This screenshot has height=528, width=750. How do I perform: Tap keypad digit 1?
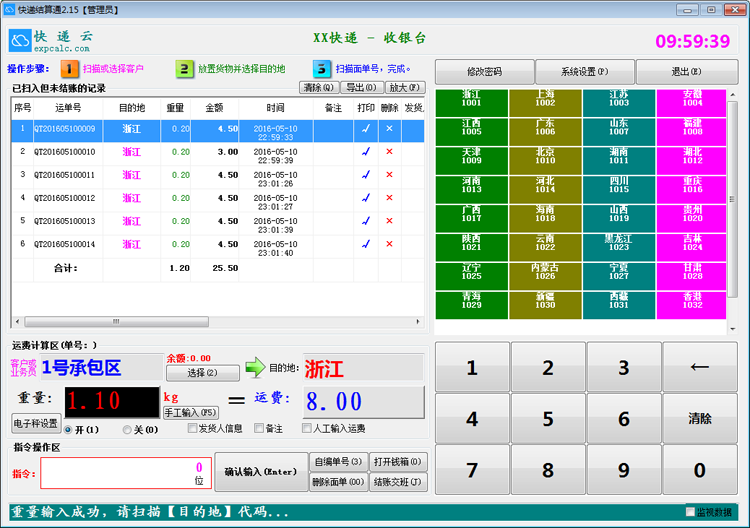tap(472, 367)
